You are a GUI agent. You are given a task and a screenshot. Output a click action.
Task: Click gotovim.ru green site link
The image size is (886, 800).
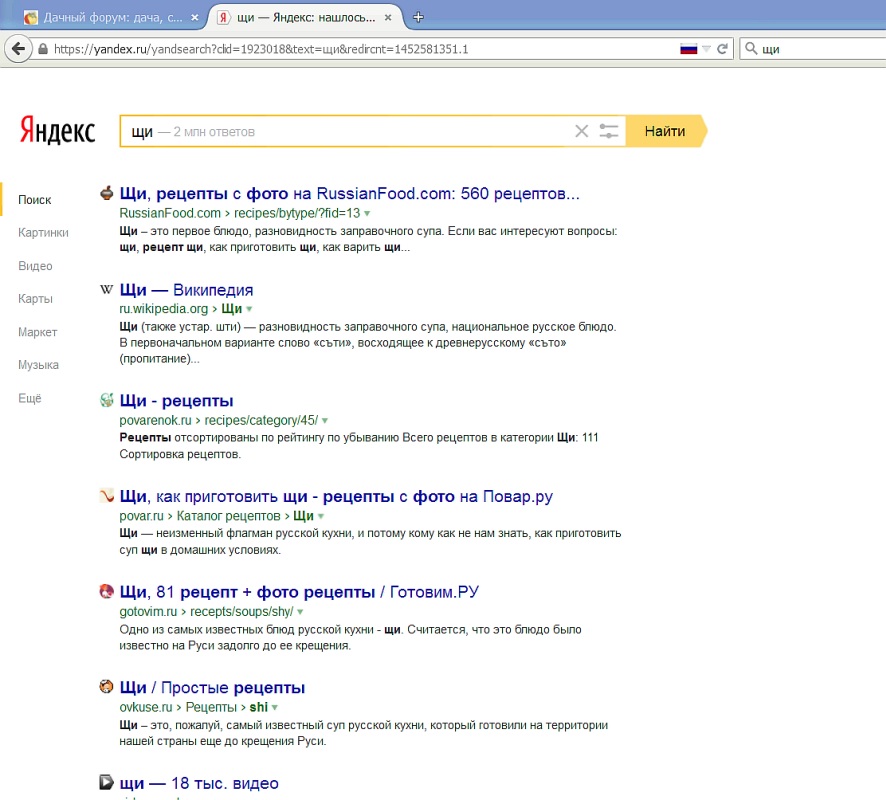pos(148,611)
